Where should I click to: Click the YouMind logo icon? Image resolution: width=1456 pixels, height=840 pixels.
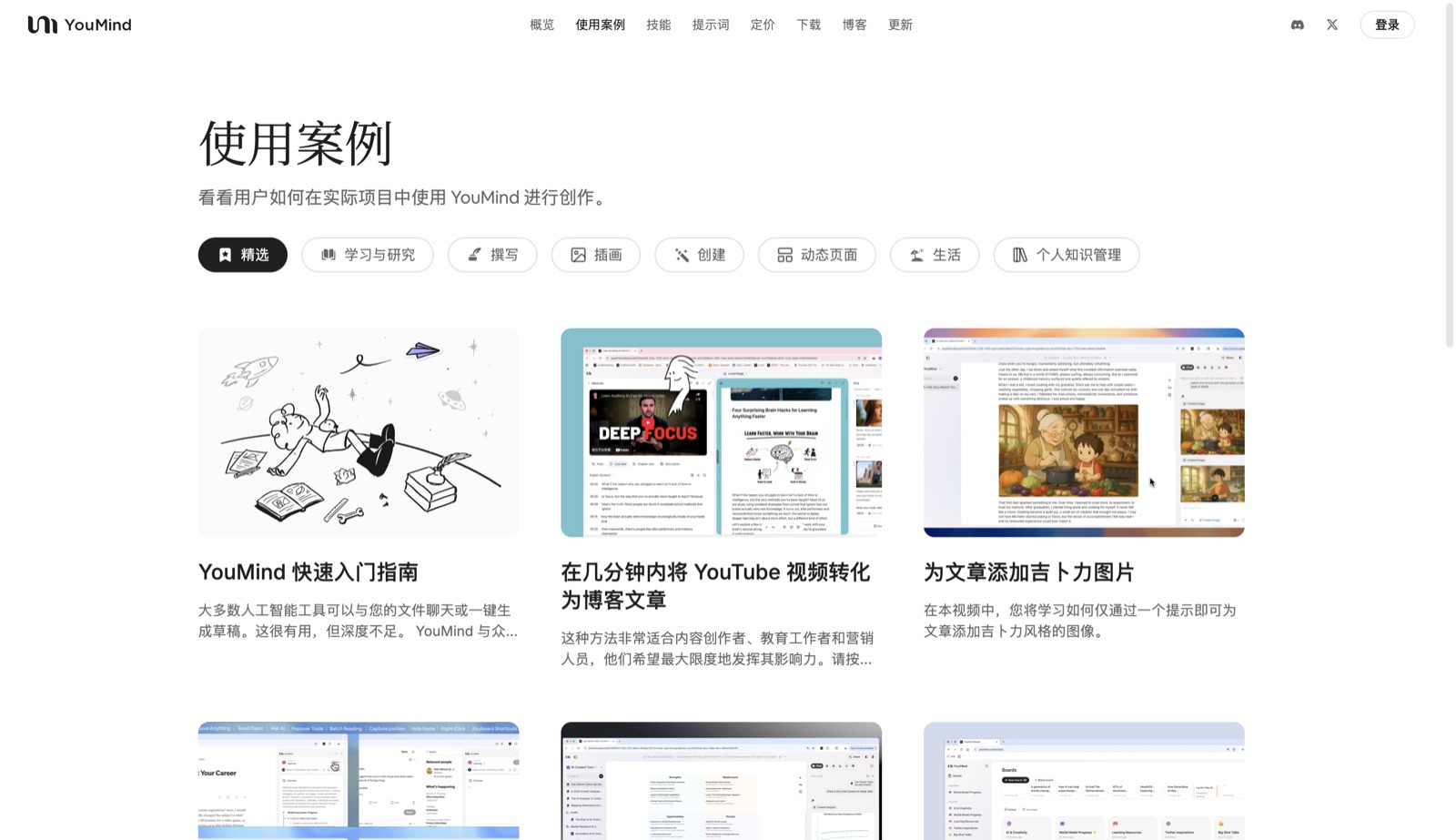click(43, 25)
